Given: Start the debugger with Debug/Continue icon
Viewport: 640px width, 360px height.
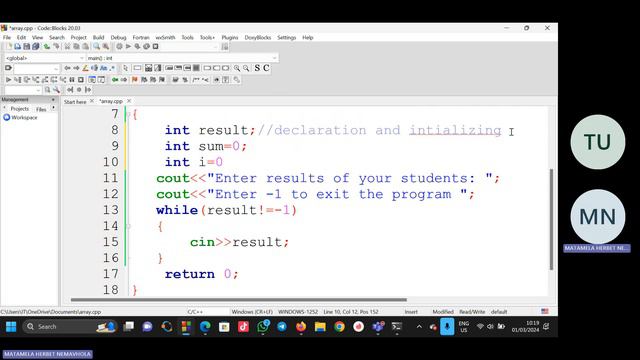Looking at the screenshot, I should coord(8,80).
